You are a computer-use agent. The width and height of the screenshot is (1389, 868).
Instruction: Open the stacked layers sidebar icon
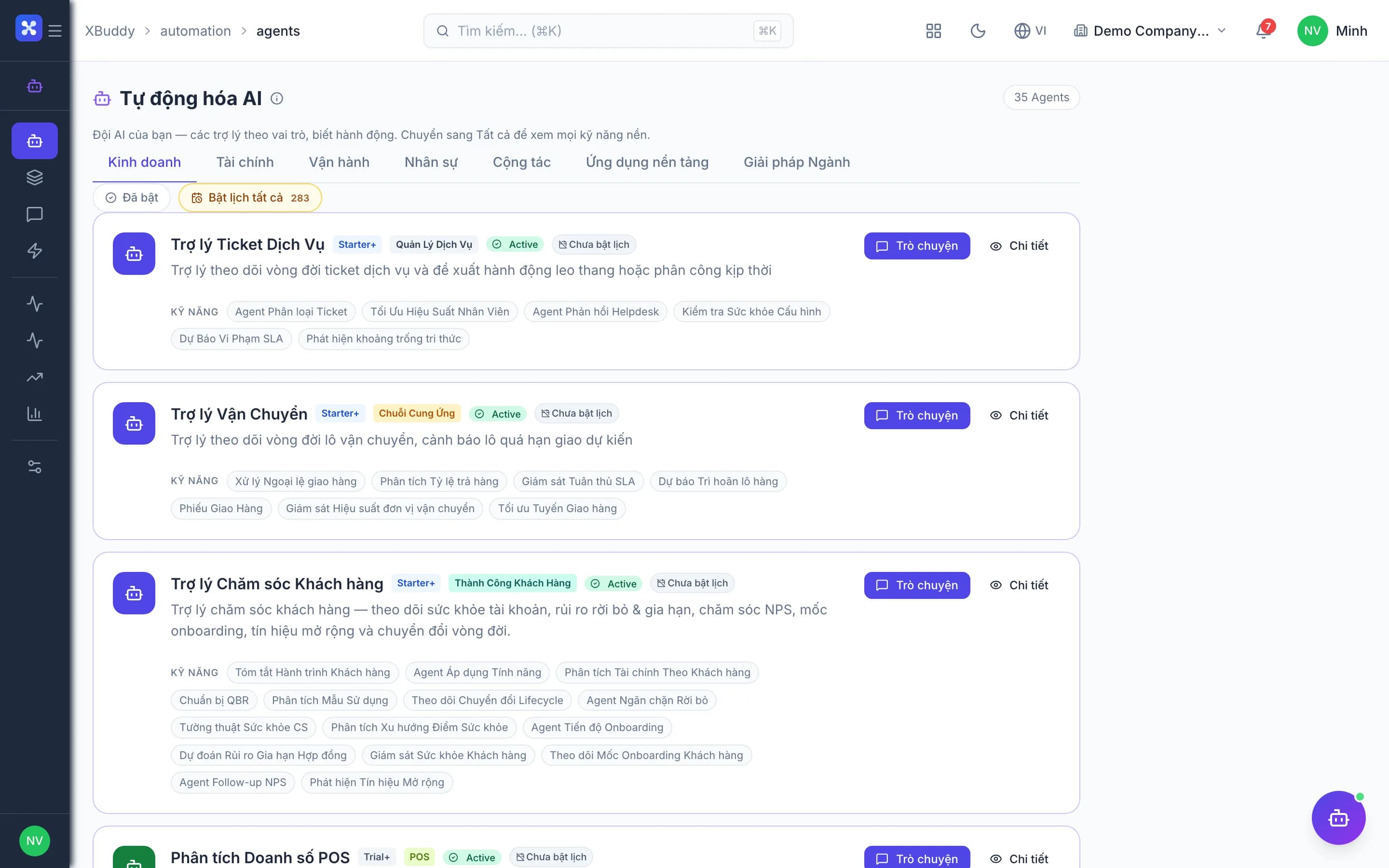34,177
